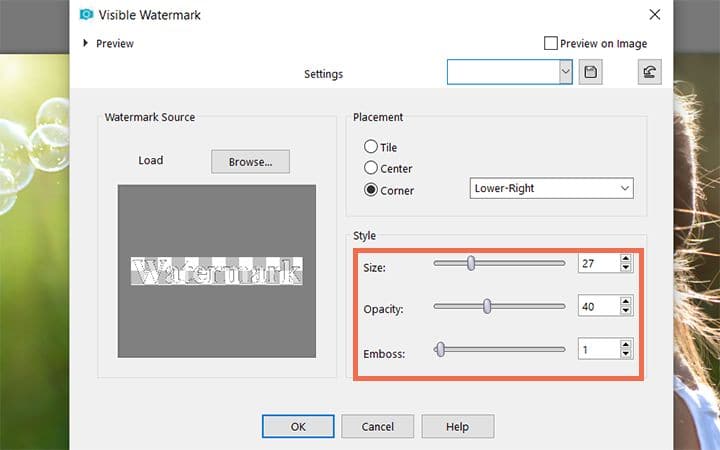Click the Watermark preview thumbnail
Screen dimensions: 720x450
217,271
